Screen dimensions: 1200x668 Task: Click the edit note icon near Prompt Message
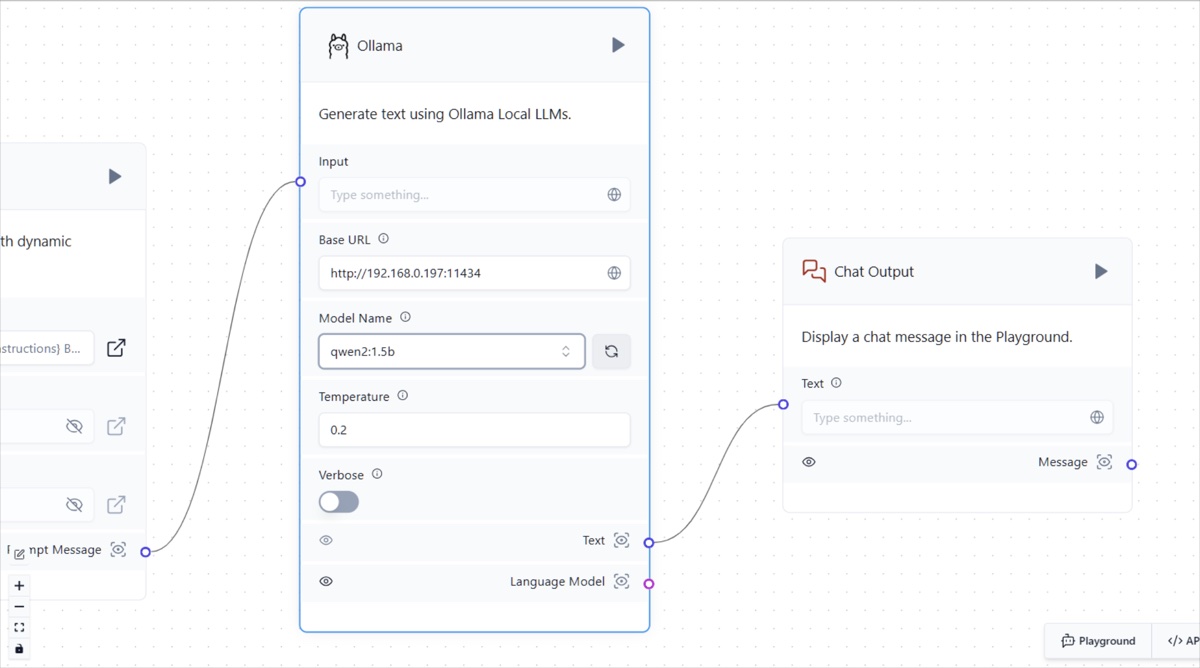(x=19, y=554)
